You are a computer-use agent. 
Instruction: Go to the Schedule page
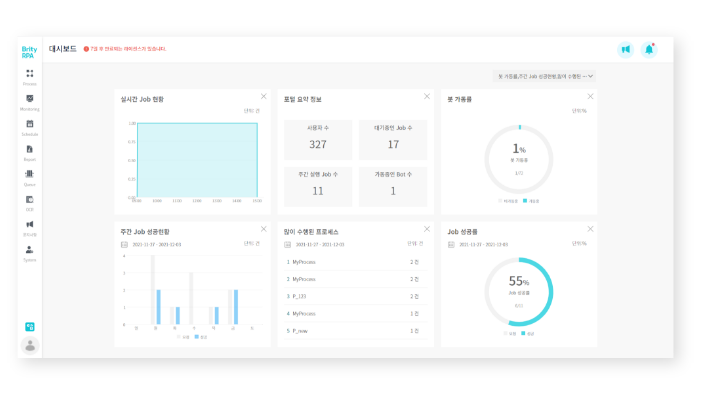[30, 127]
